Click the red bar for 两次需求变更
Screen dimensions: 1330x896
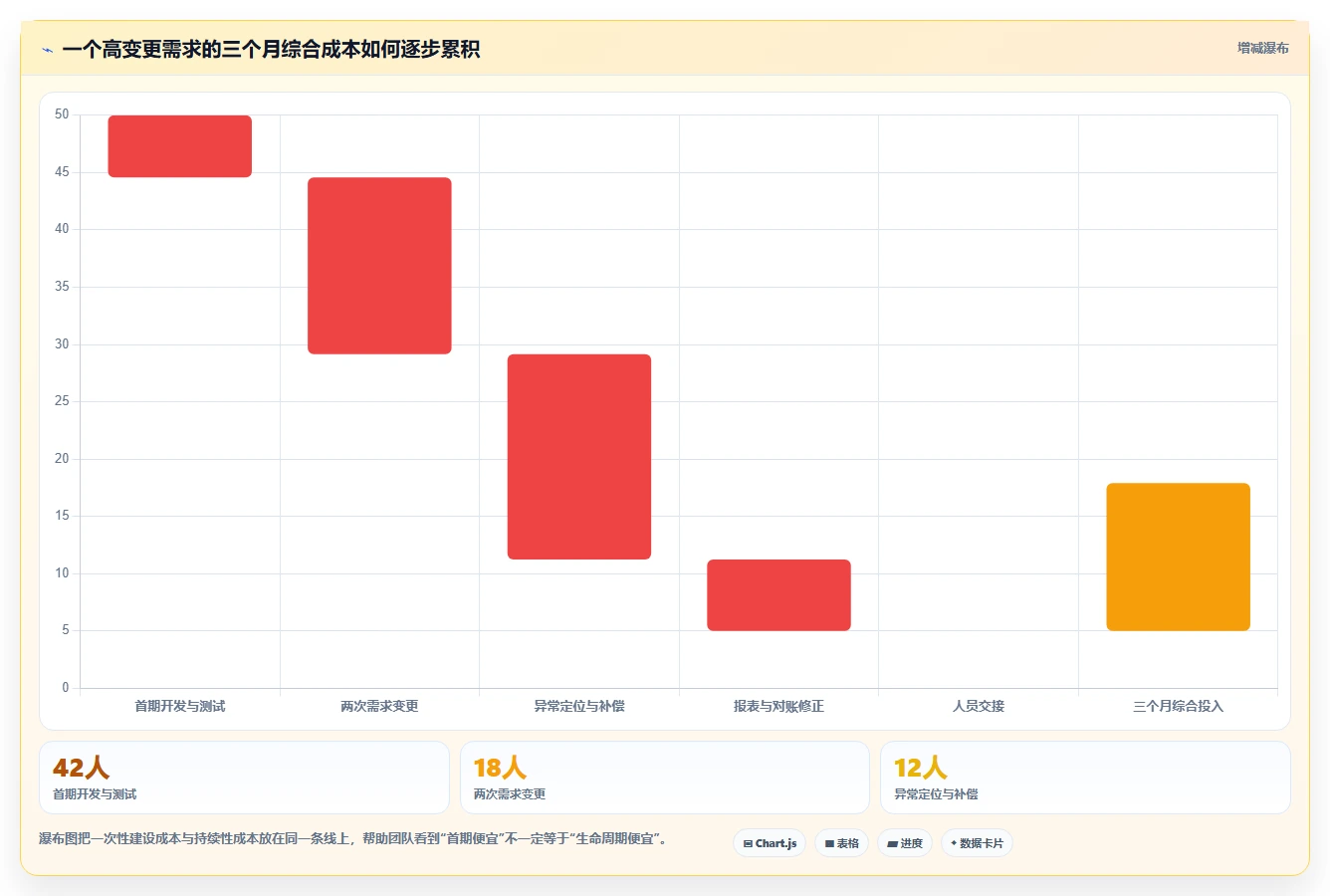coord(379,266)
